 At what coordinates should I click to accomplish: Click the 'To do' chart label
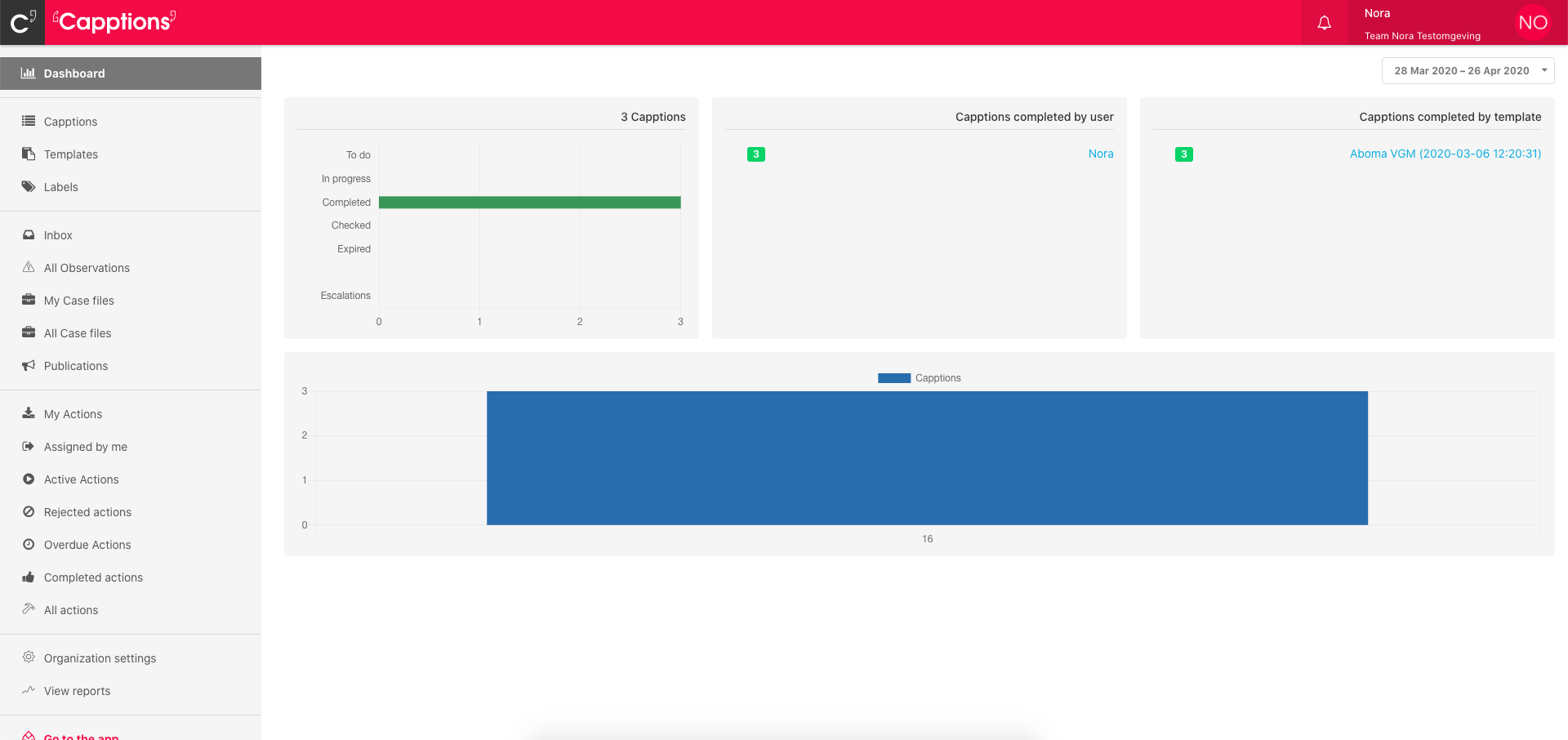(x=359, y=155)
